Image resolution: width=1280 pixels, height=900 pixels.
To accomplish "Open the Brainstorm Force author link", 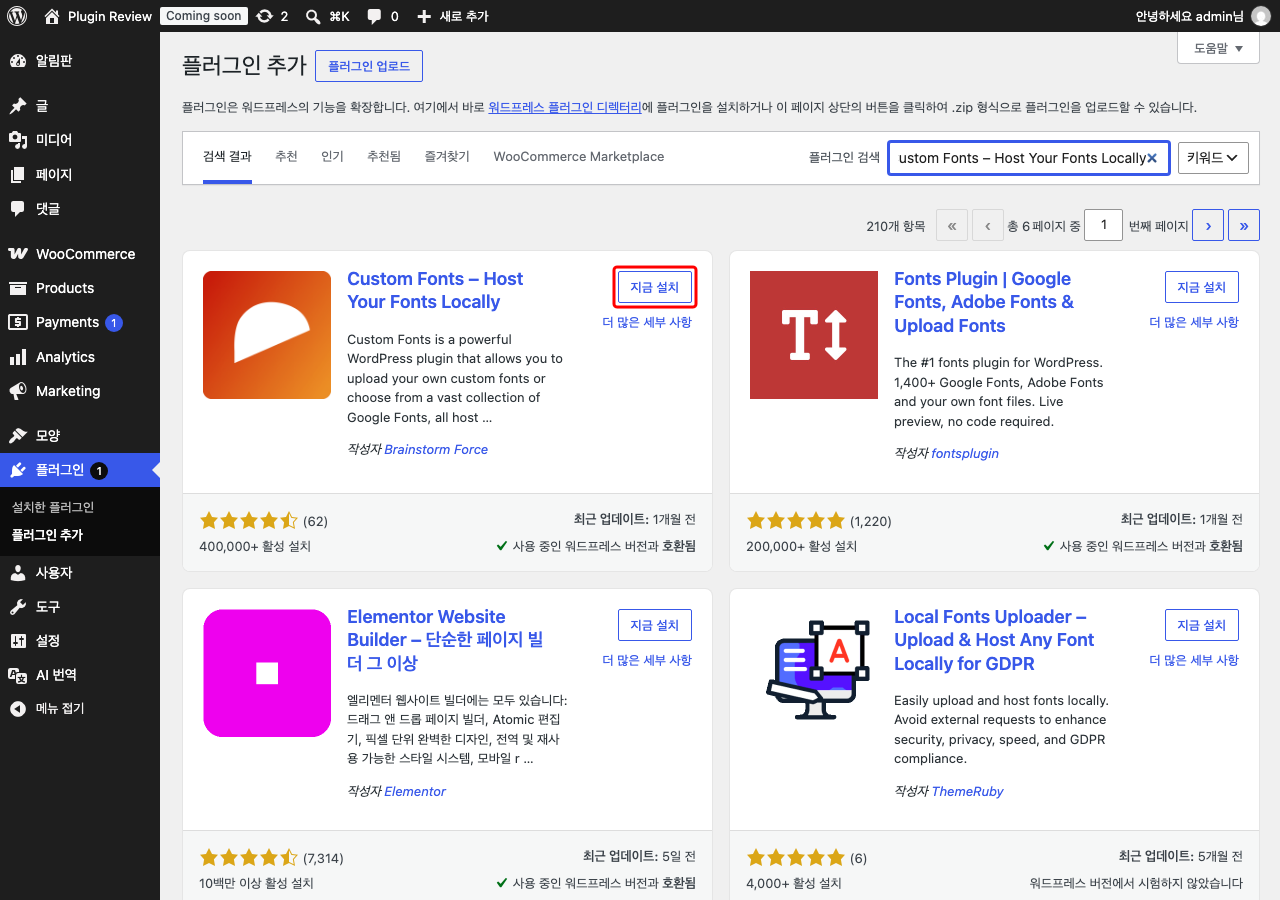I will pyautogui.click(x=436, y=450).
